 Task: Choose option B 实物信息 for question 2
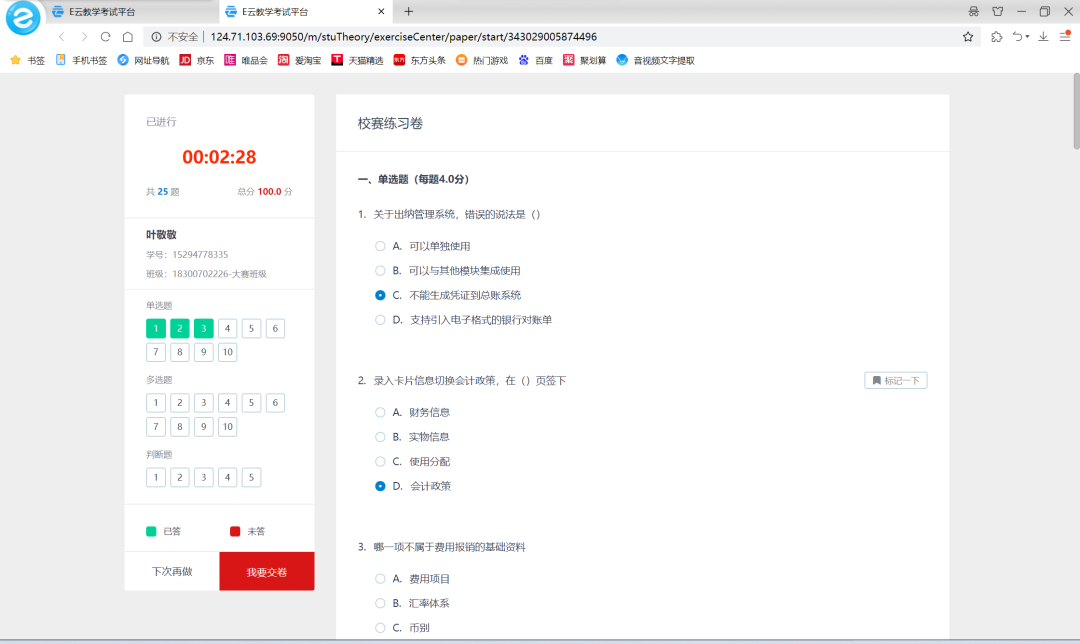click(380, 437)
